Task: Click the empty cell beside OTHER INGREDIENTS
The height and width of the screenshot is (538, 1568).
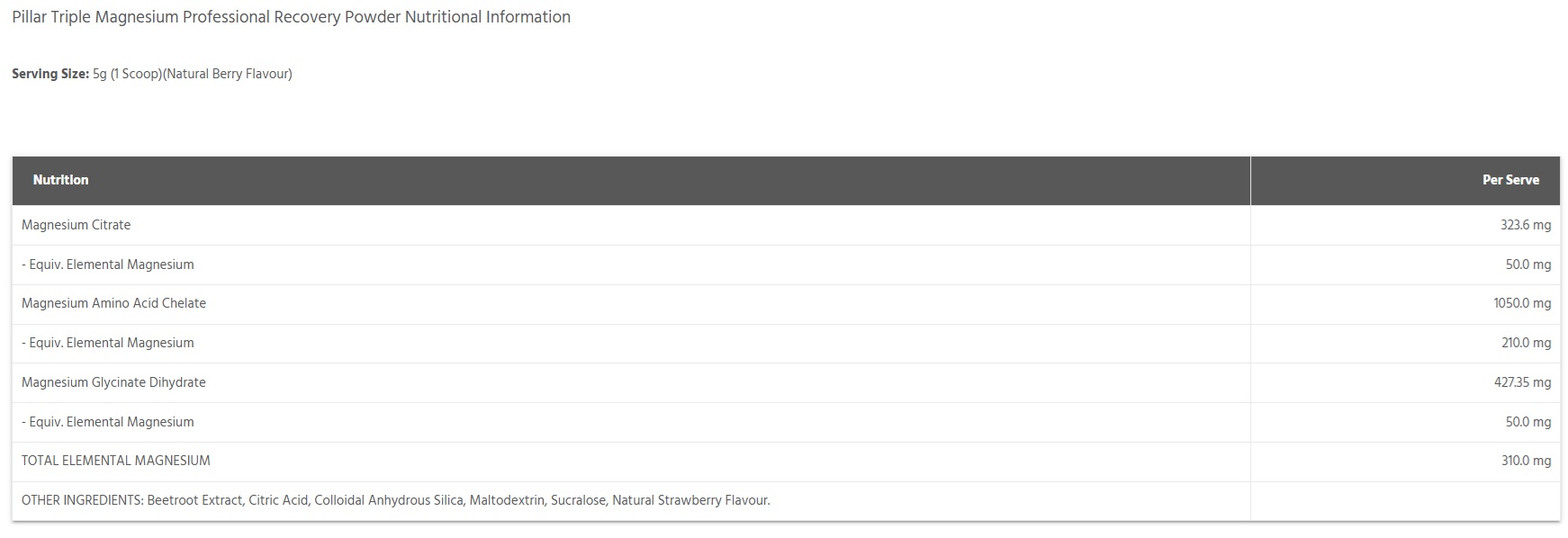Action: (x=1405, y=500)
